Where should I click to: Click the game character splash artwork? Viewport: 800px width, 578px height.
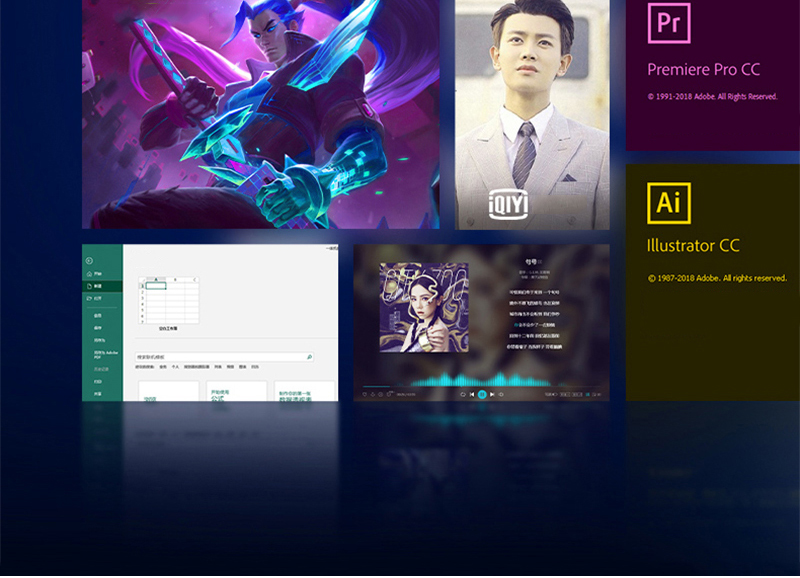pos(261,114)
